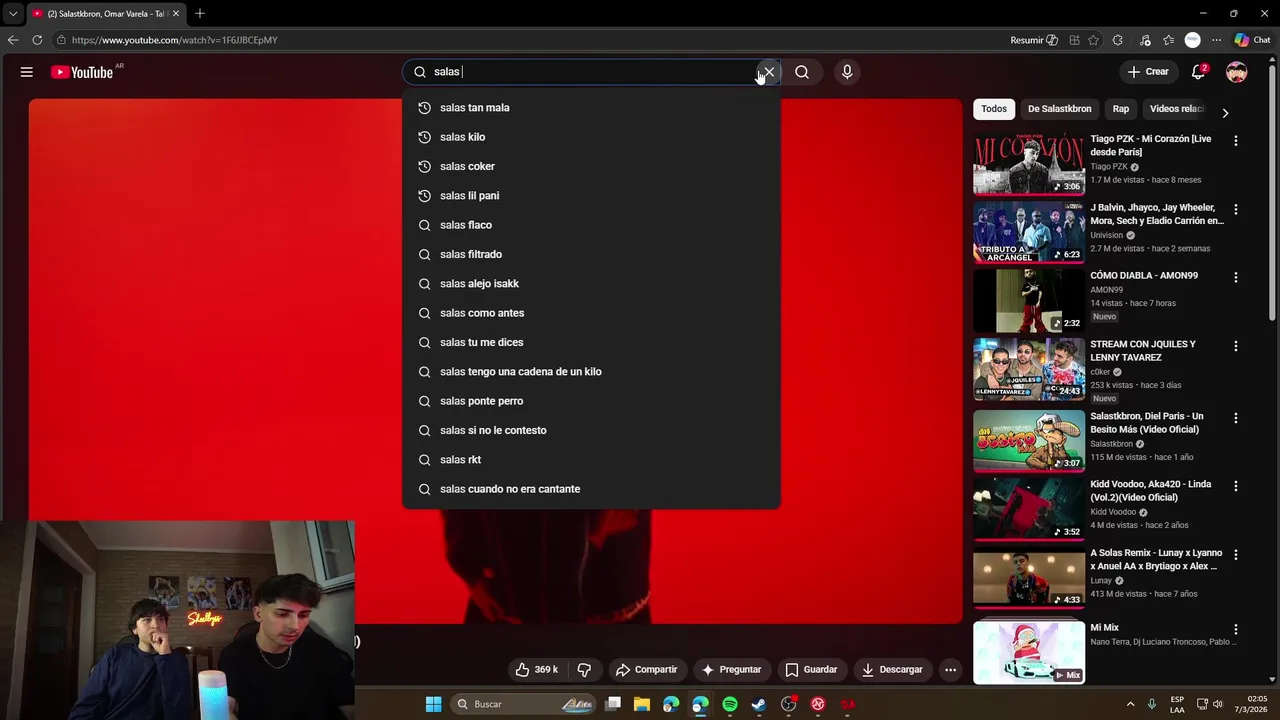1280x720 pixels.
Task: Open more actions three-dot button below video
Action: pyautogui.click(x=951, y=670)
